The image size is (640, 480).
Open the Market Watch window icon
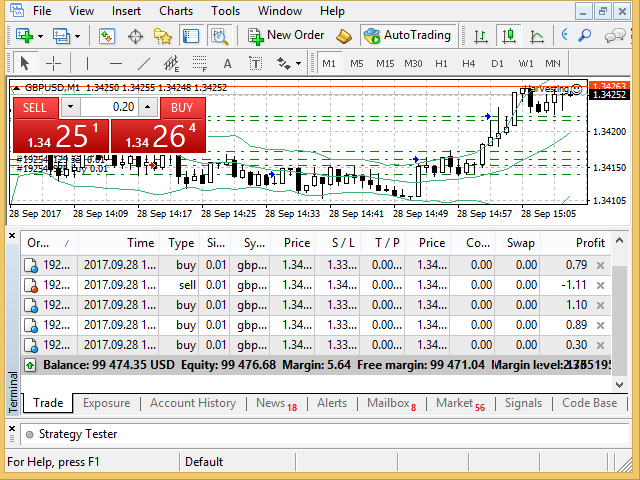click(x=107, y=36)
